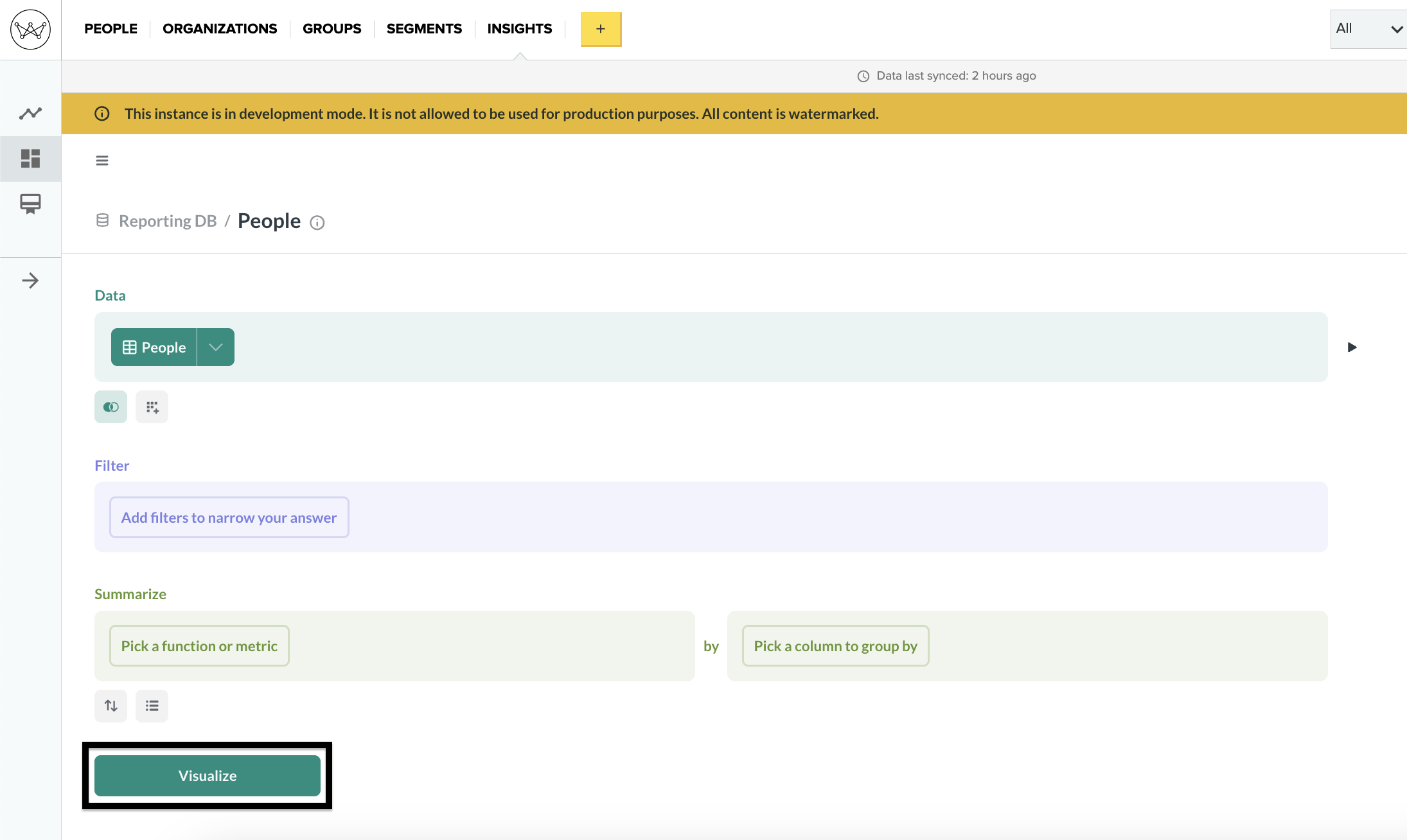Click the sort arrows icon below Summarize
Image resolution: width=1407 pixels, height=840 pixels.
click(111, 706)
